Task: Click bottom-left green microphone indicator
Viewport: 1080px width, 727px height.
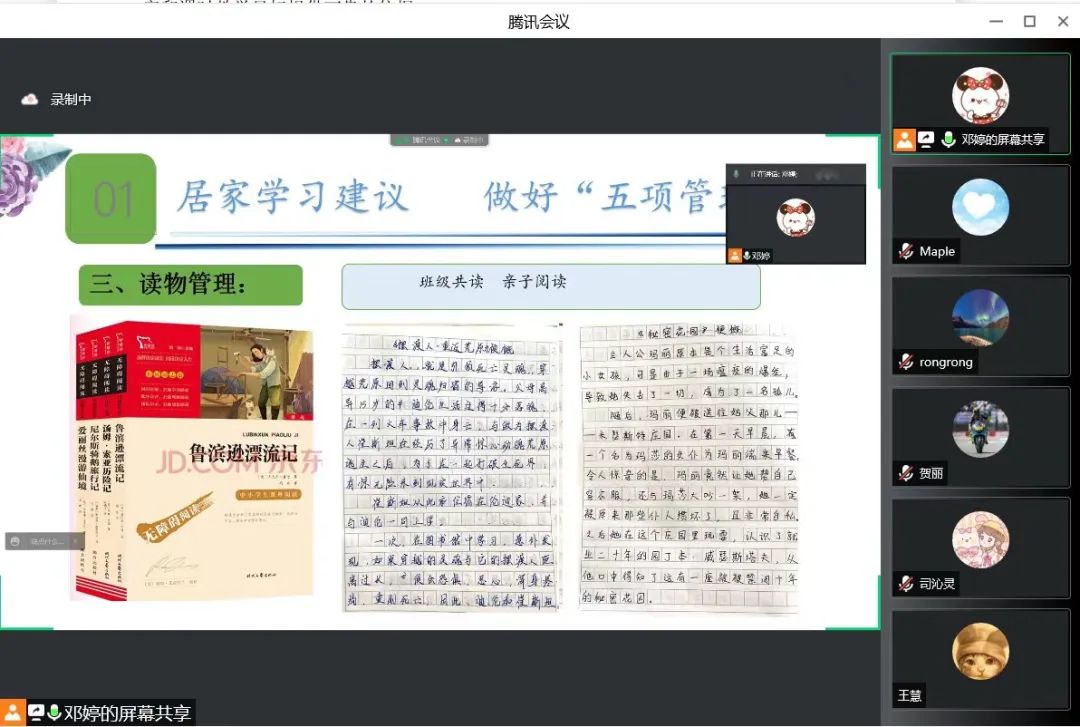Action: (54, 713)
